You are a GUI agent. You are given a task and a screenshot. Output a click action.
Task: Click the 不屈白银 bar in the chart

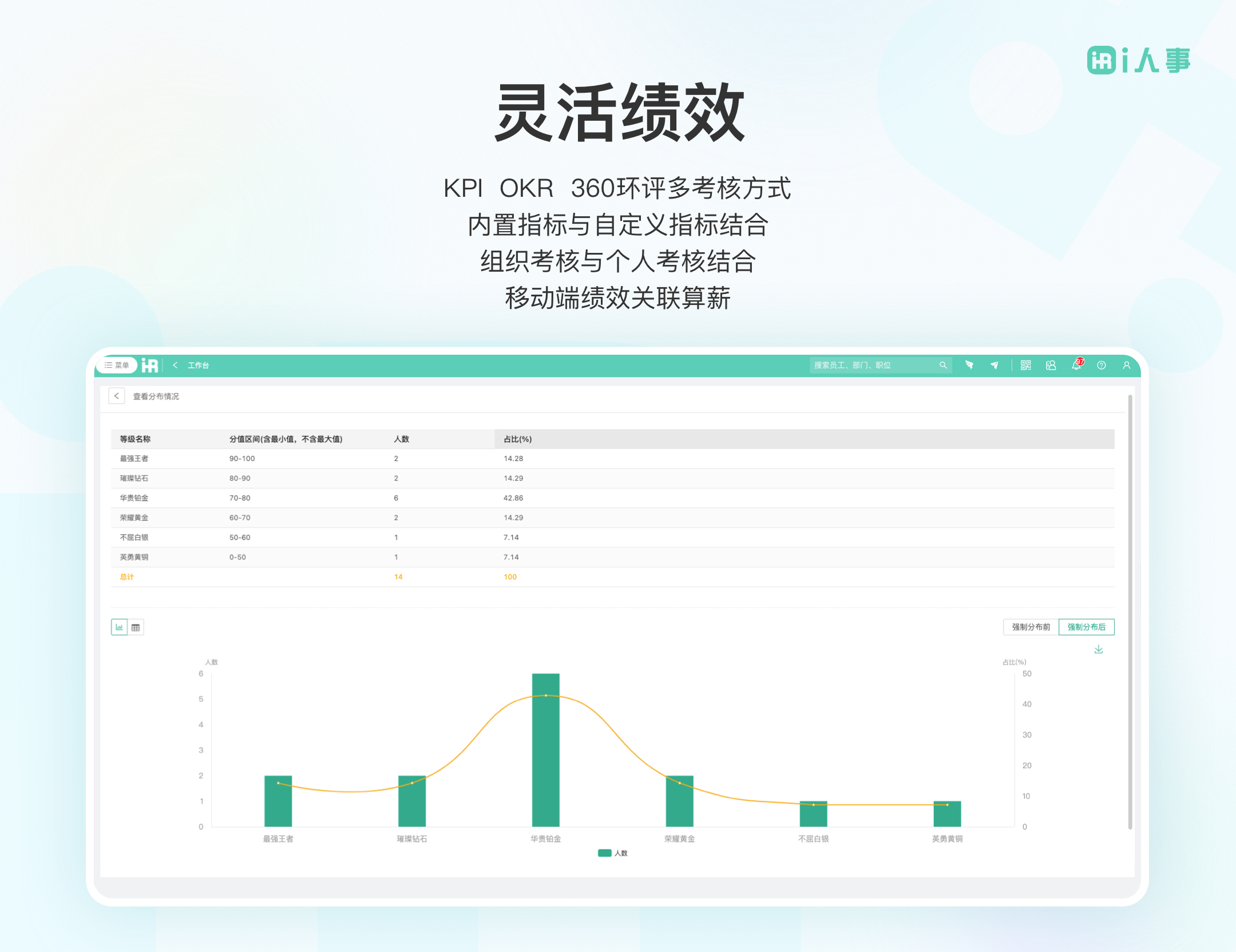click(814, 814)
